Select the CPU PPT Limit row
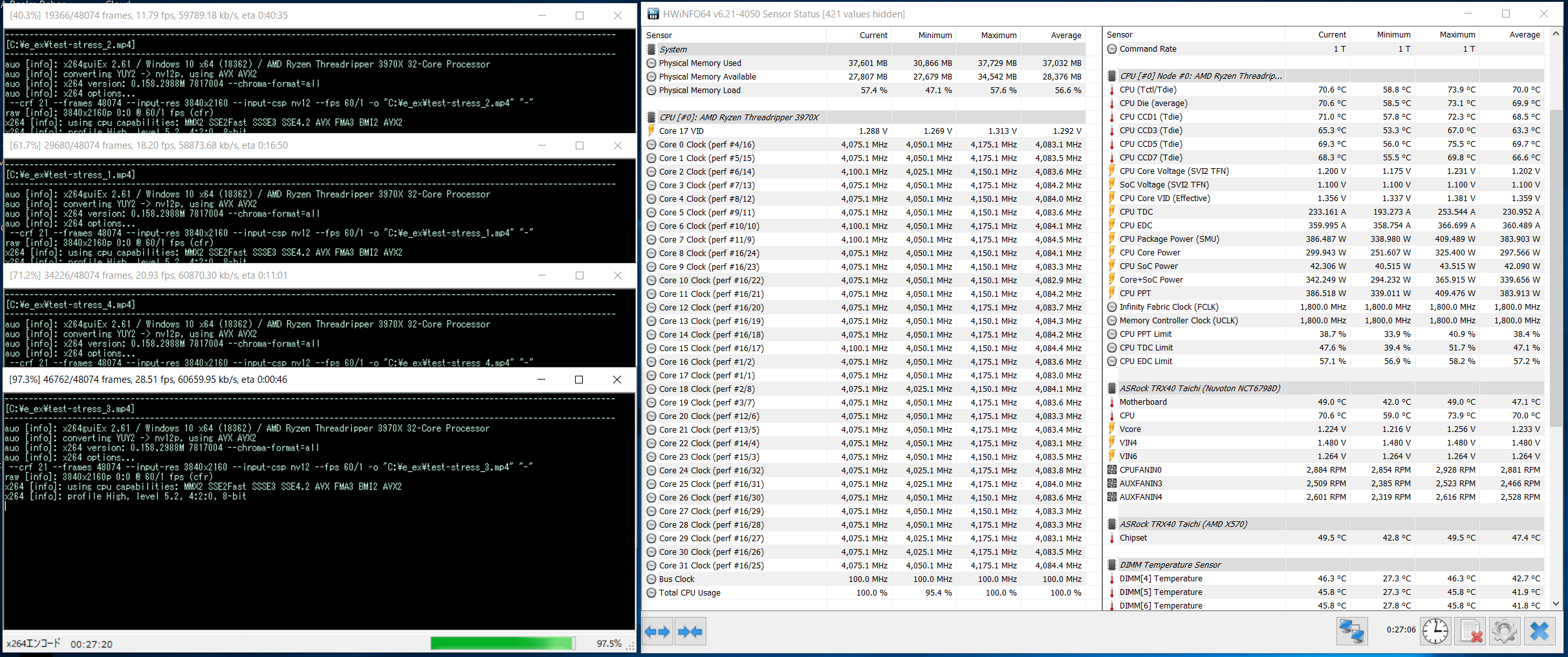 pos(1324,334)
